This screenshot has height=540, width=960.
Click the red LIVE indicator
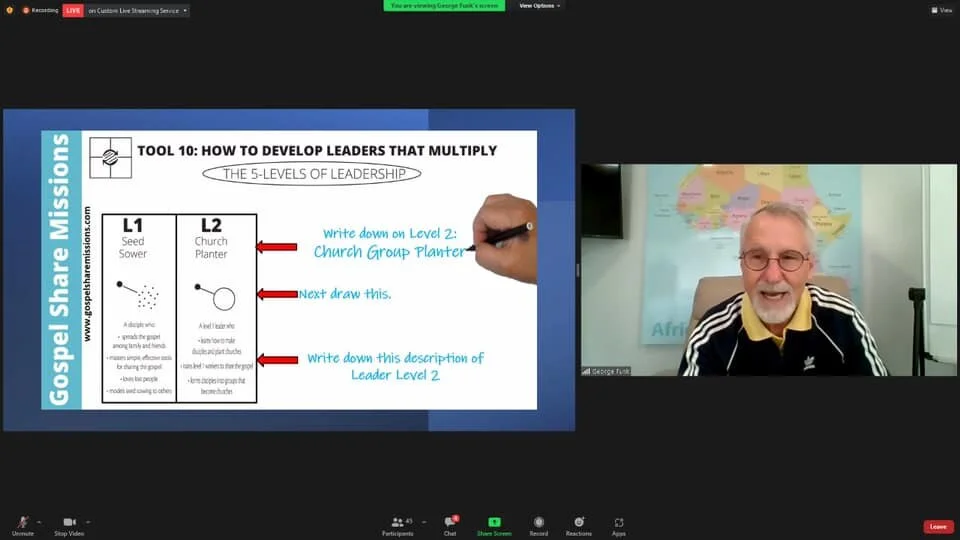[x=73, y=10]
